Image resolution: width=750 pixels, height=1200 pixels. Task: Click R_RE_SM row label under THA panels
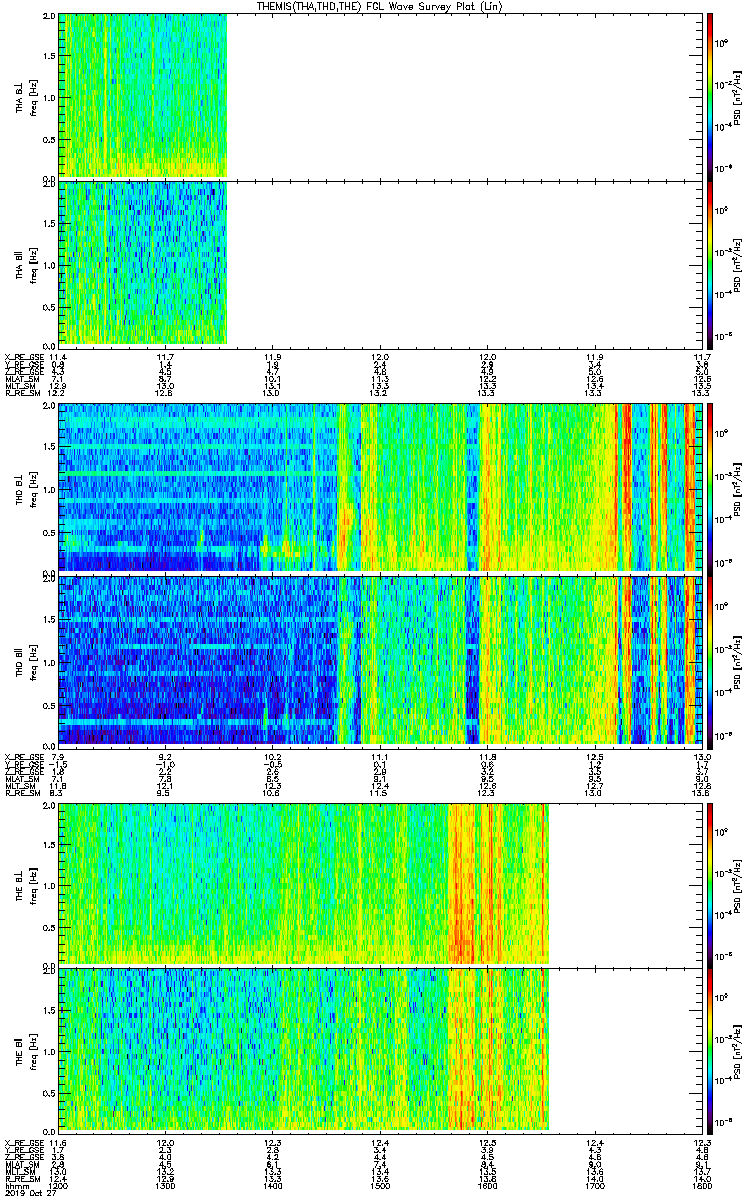tap(22, 393)
